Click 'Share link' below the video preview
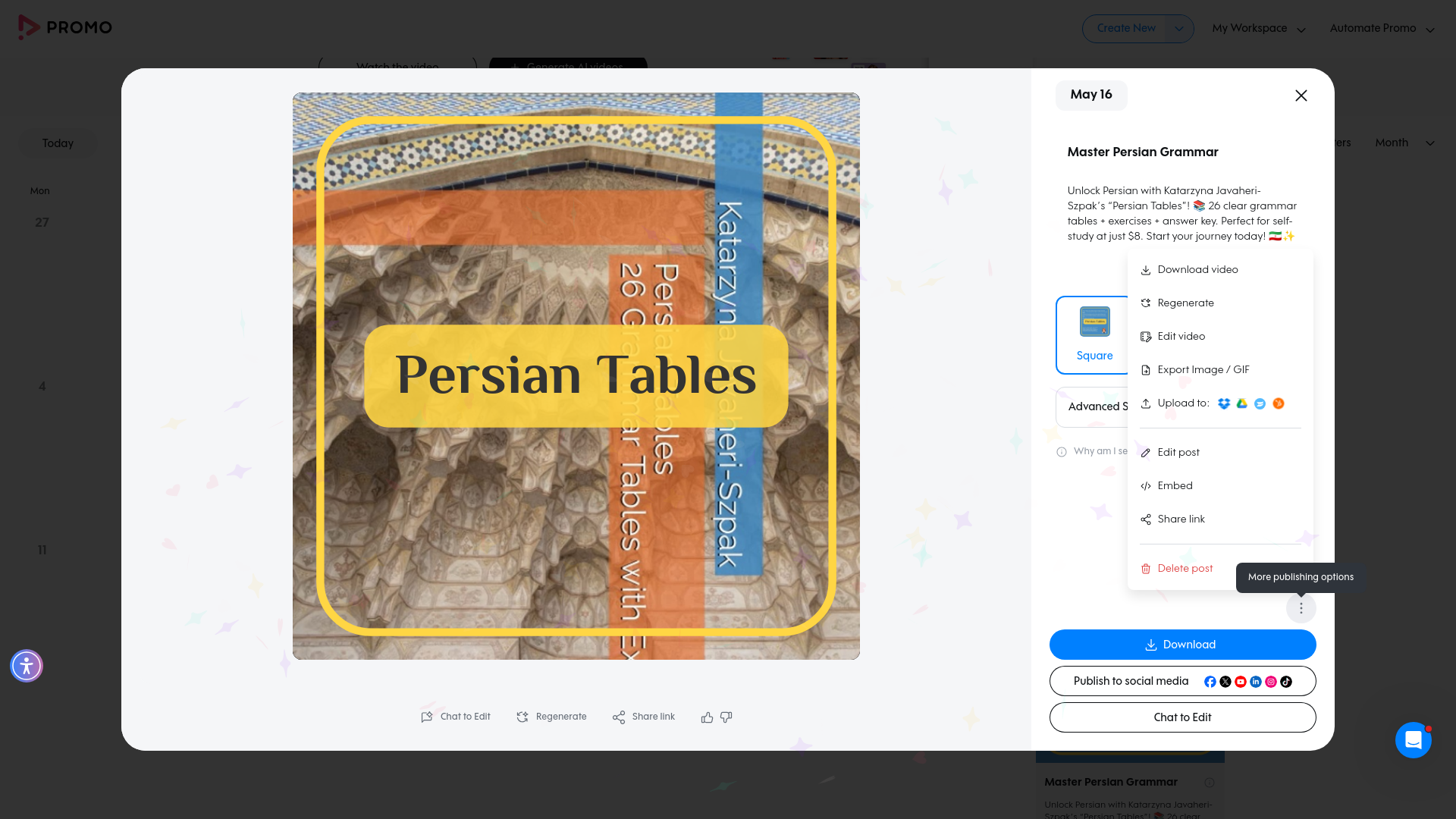This screenshot has height=819, width=1456. [644, 717]
